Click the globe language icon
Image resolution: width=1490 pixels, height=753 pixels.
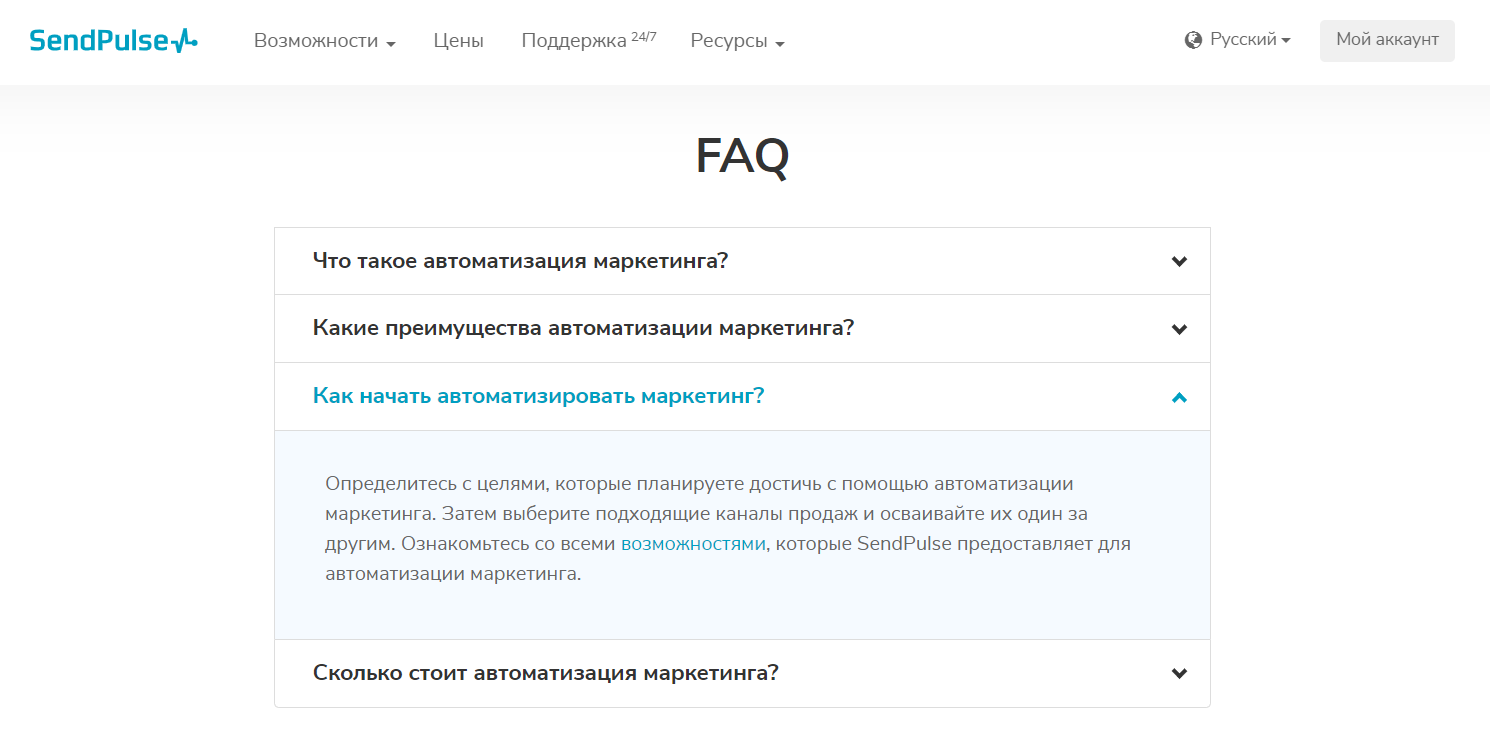[1193, 41]
